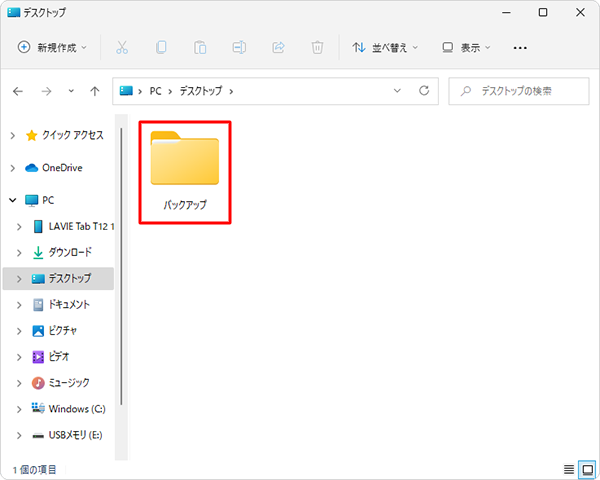Viewport: 600px width, 480px height.
Task: Select デスクトップ in navigation pane
Action: tap(70, 278)
